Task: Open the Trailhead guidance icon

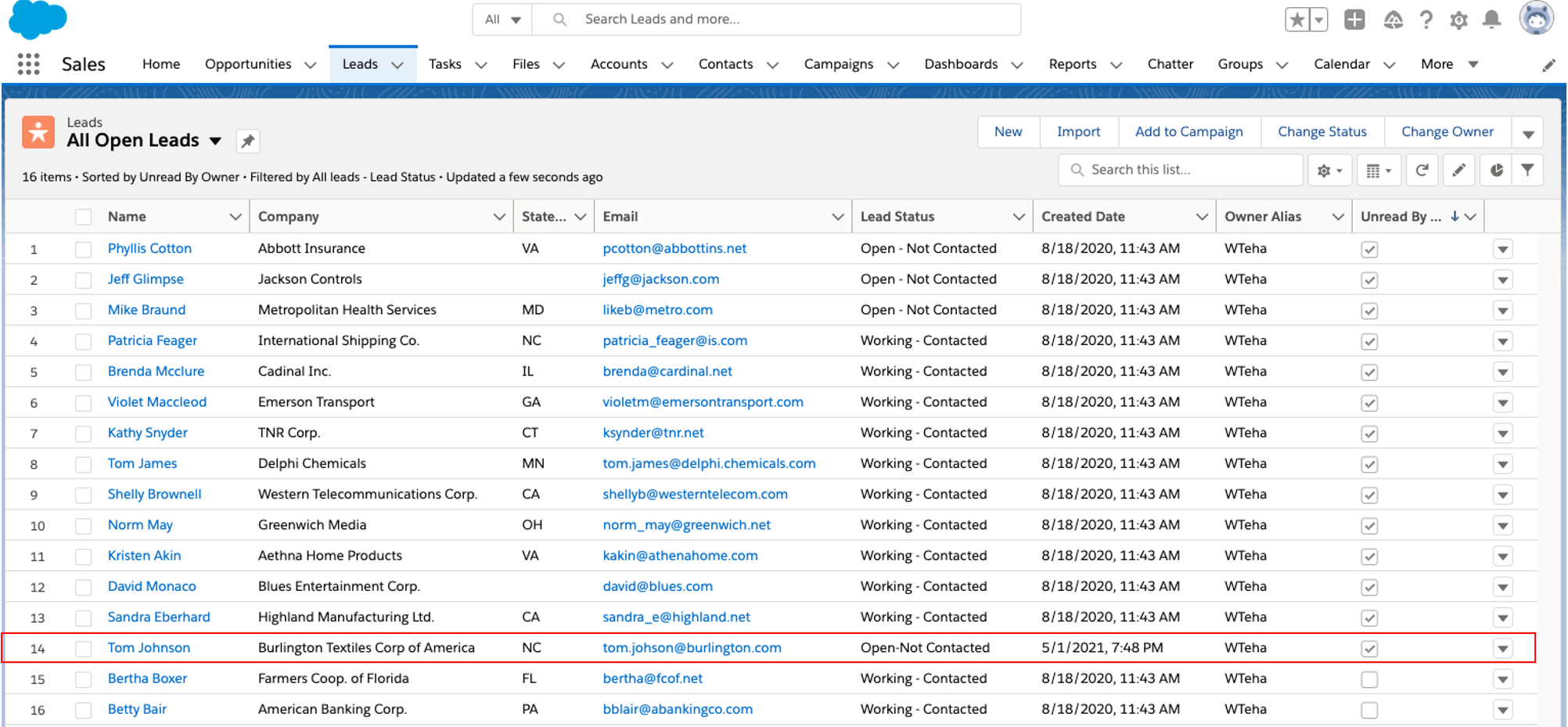Action: [x=1393, y=20]
